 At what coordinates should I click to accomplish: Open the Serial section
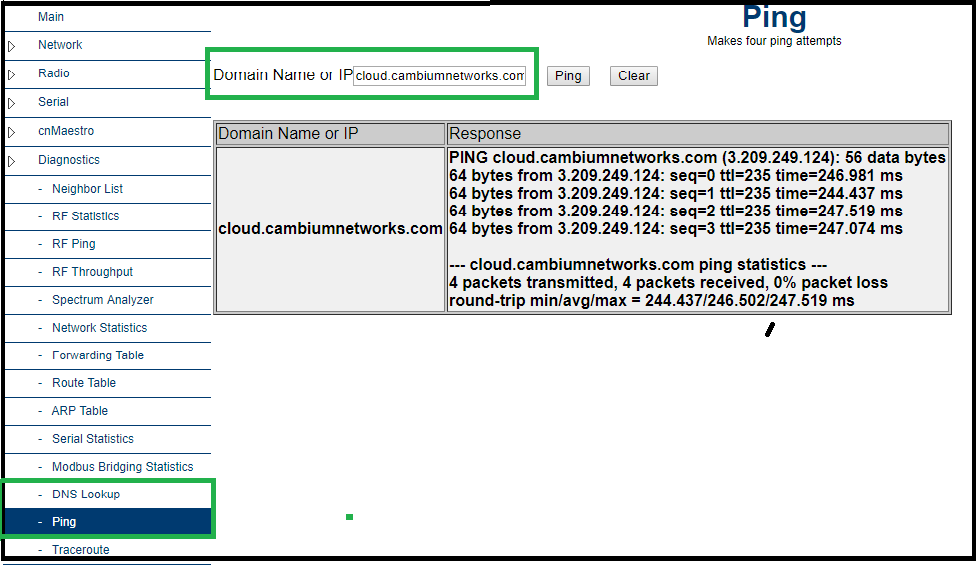(53, 101)
